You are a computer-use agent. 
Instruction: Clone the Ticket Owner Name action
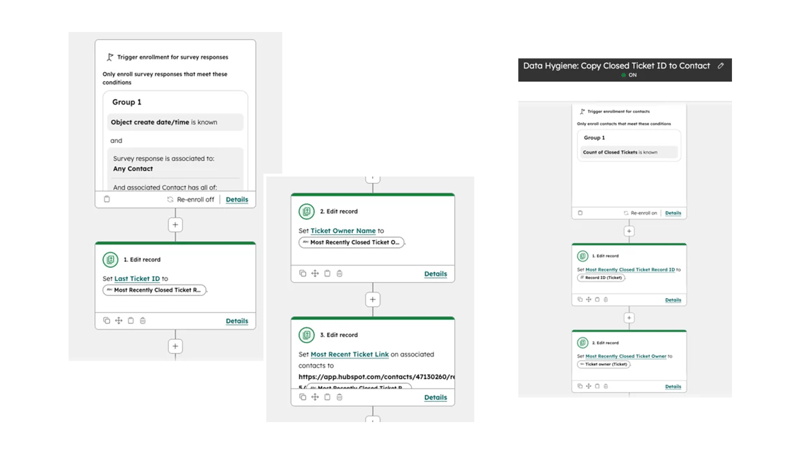coord(303,273)
